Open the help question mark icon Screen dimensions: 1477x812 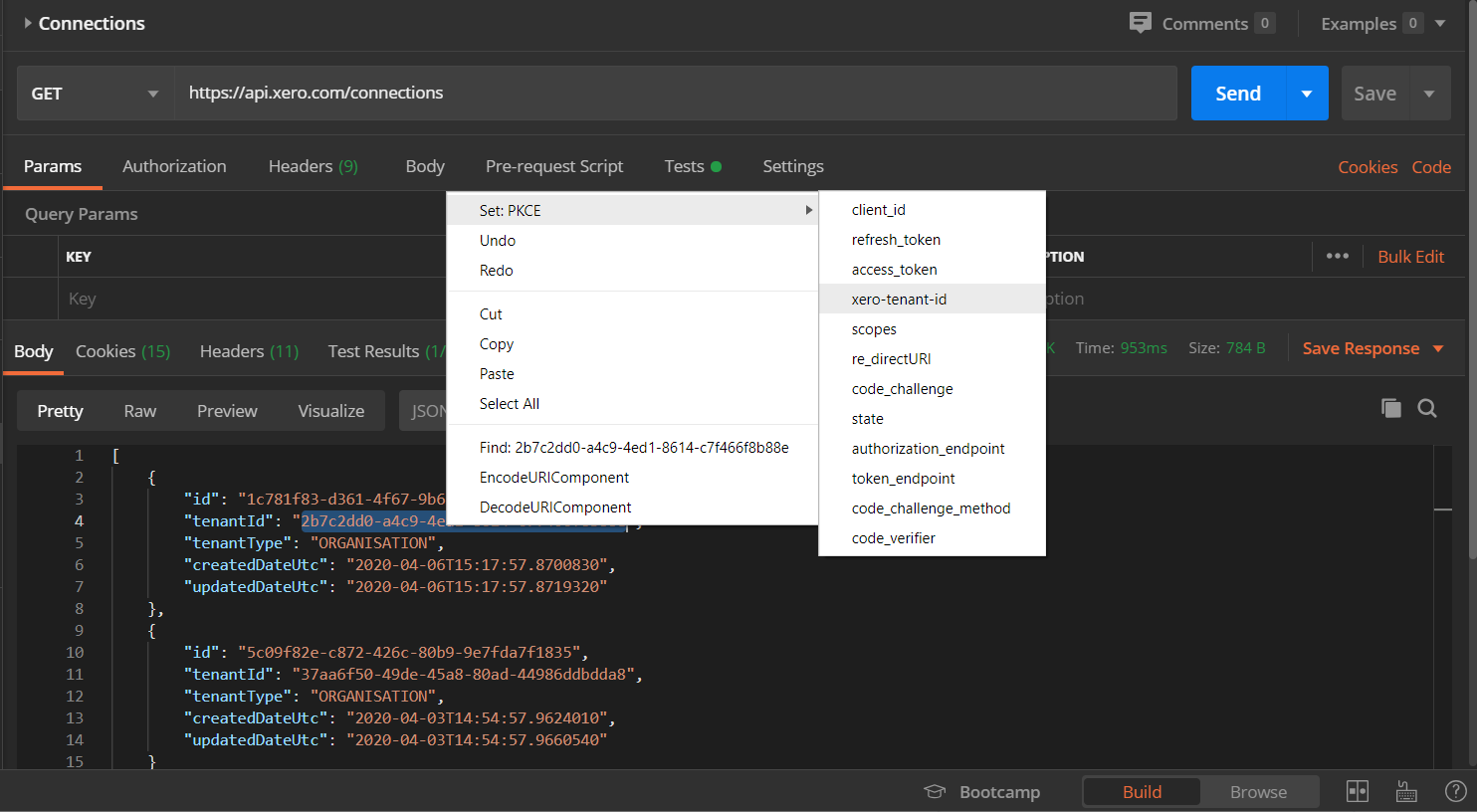[x=1455, y=791]
